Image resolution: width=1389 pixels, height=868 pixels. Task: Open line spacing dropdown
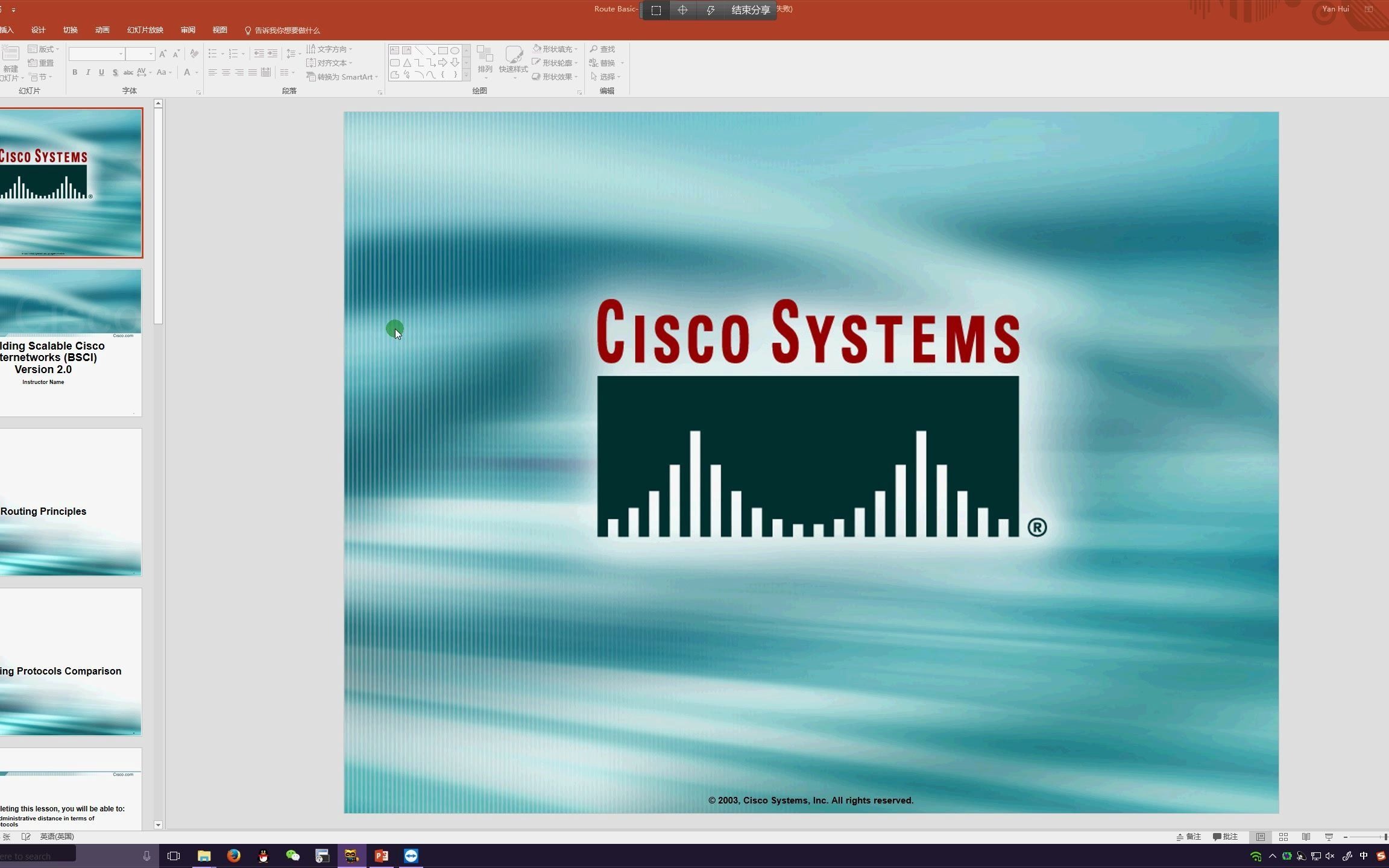coord(293,54)
